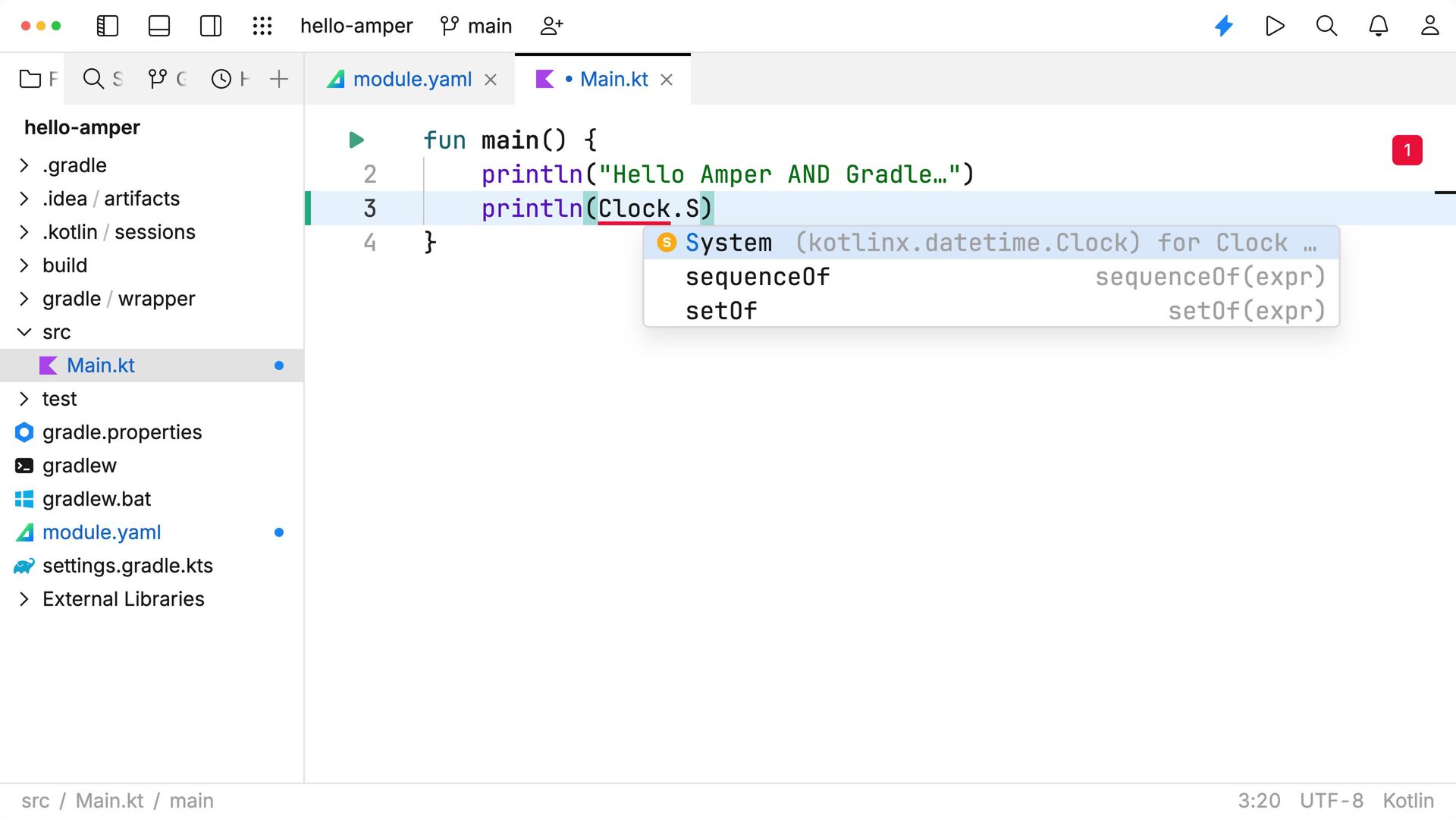Click the UTF-8 encoding indicator

pos(1332,801)
